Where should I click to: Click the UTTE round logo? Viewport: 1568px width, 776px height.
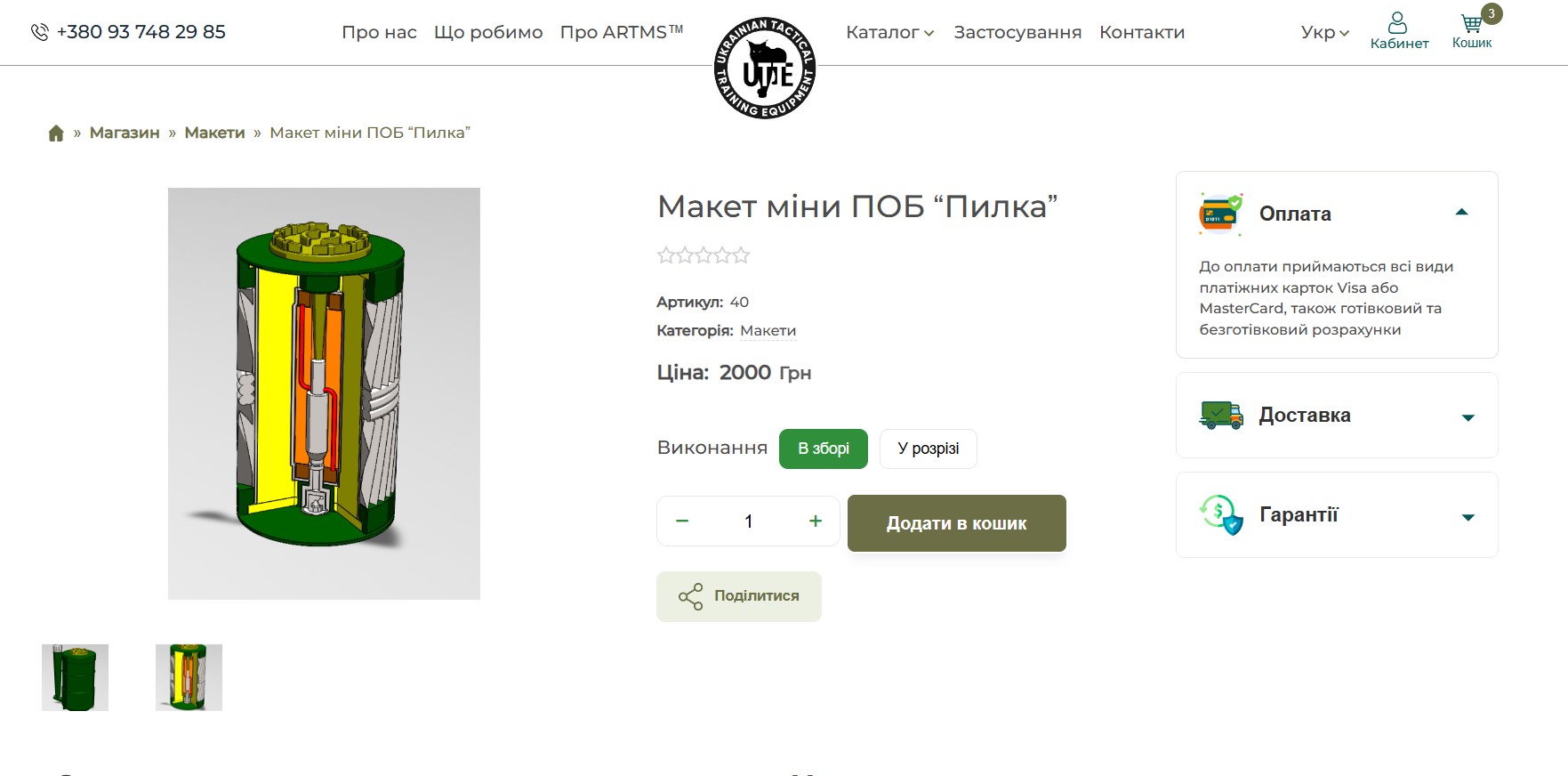click(x=765, y=69)
